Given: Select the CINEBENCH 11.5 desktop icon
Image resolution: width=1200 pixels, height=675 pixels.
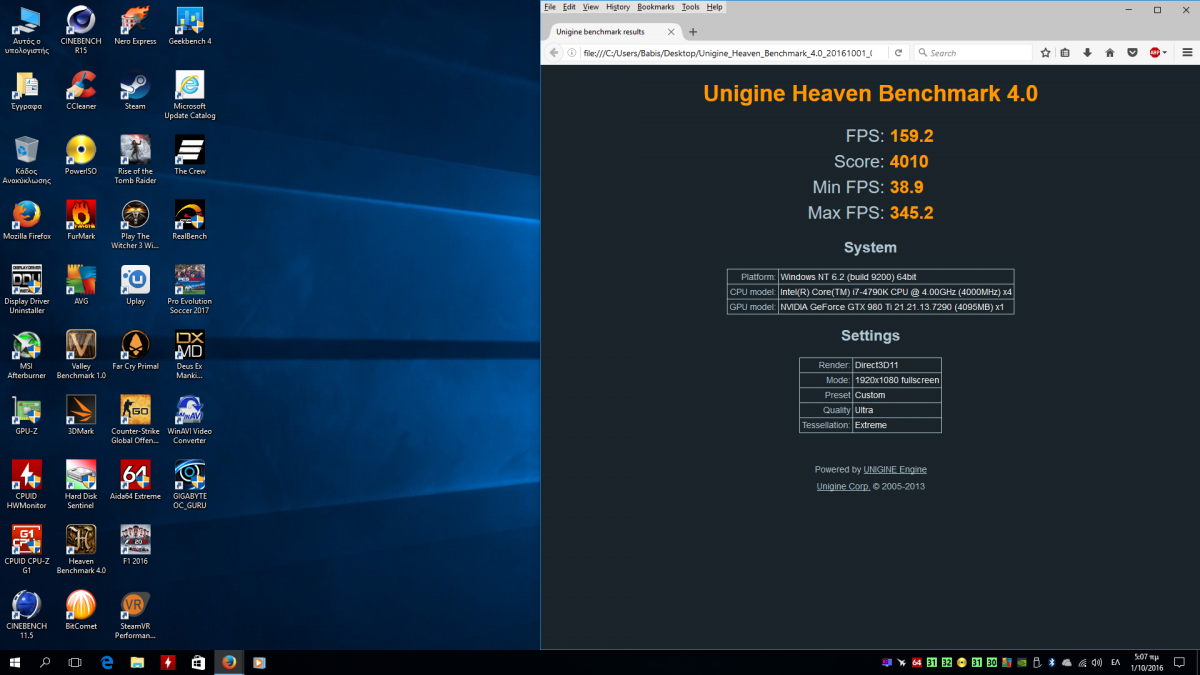Looking at the screenshot, I should click(27, 615).
